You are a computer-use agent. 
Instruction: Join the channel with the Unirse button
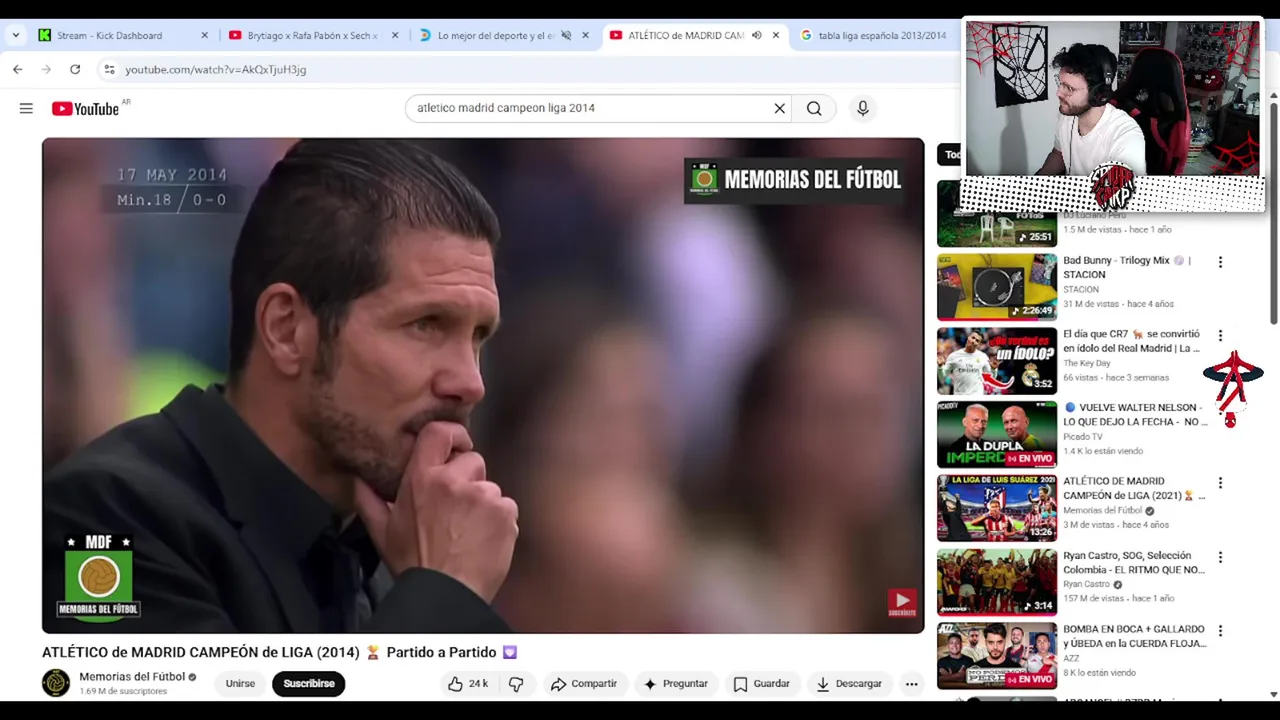[x=240, y=684]
